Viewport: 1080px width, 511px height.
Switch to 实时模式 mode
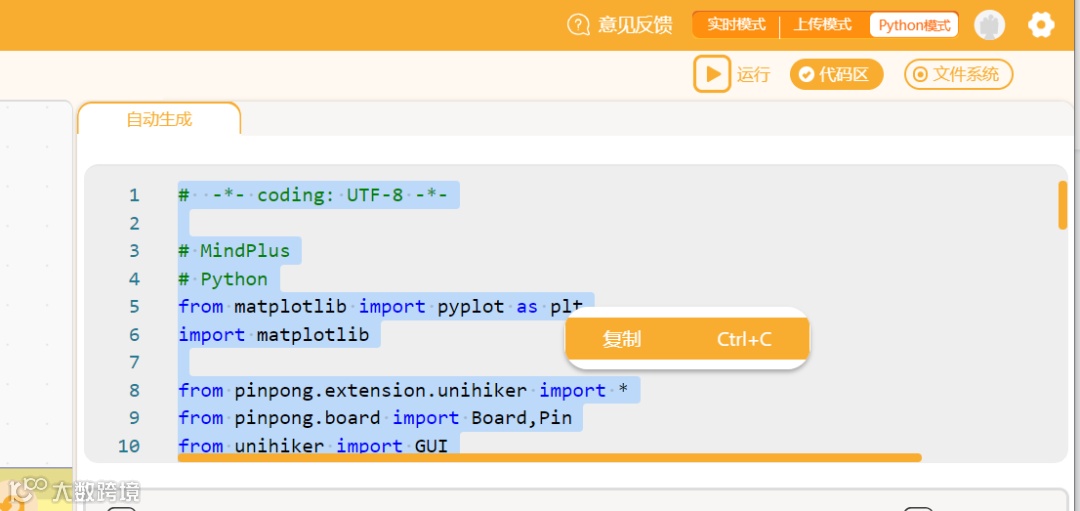pos(736,25)
